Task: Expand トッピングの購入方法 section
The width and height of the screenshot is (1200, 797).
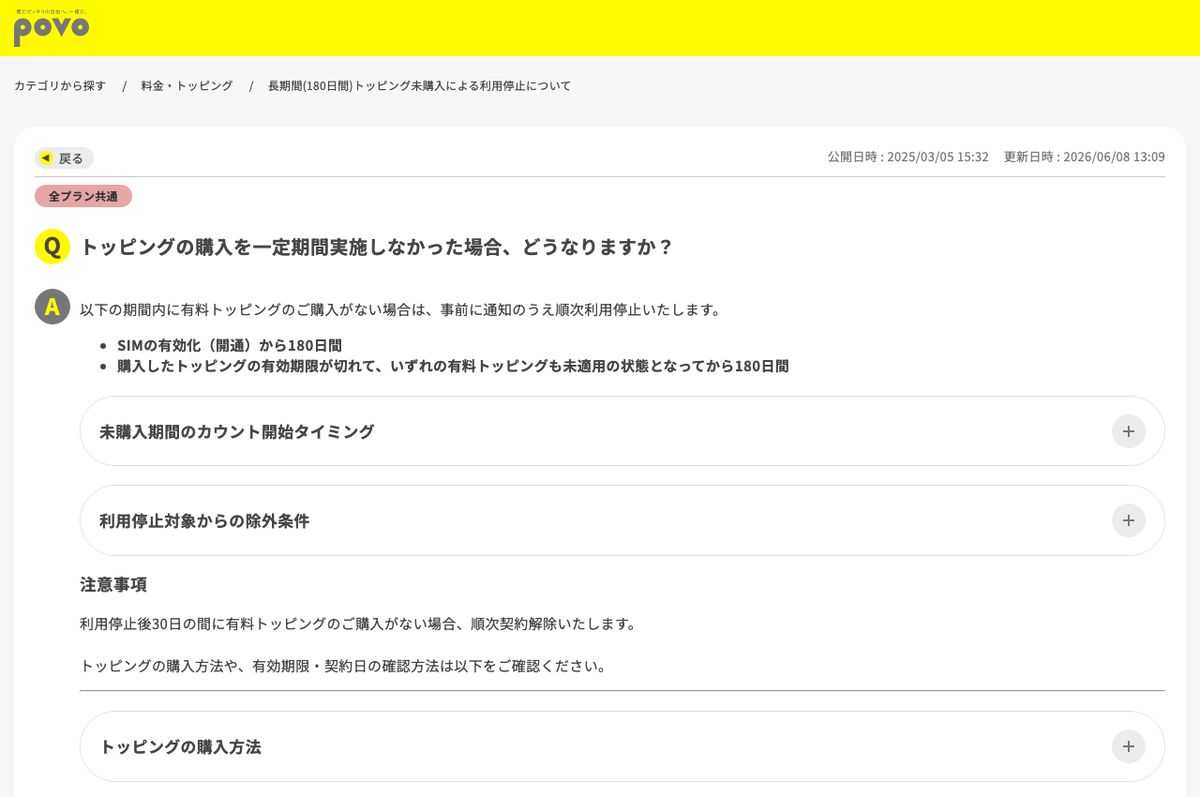Action: click(622, 746)
